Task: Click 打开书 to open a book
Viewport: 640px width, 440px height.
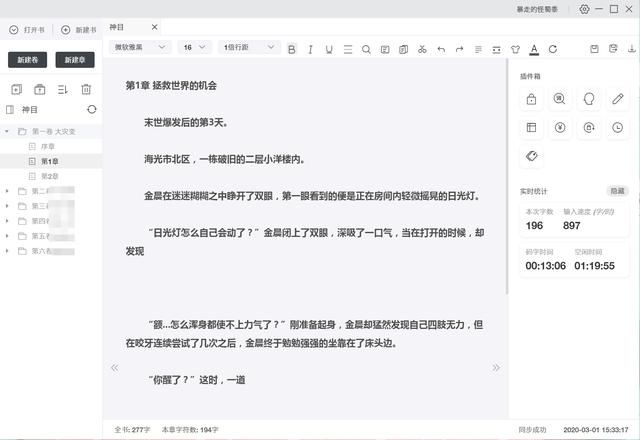Action: 27,30
